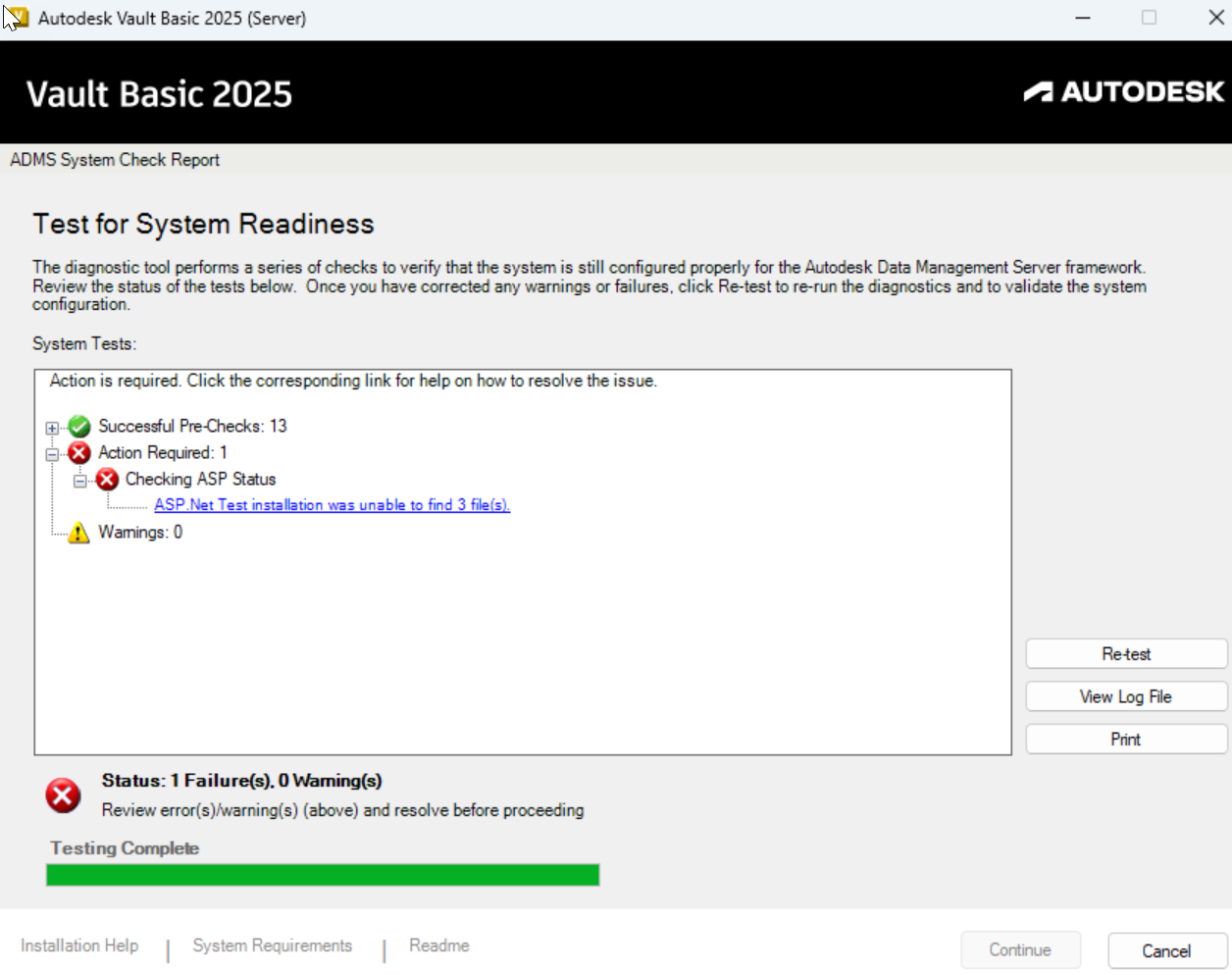Screen dimensions: 1232x975
Task: Click the Print button
Action: coord(1125,739)
